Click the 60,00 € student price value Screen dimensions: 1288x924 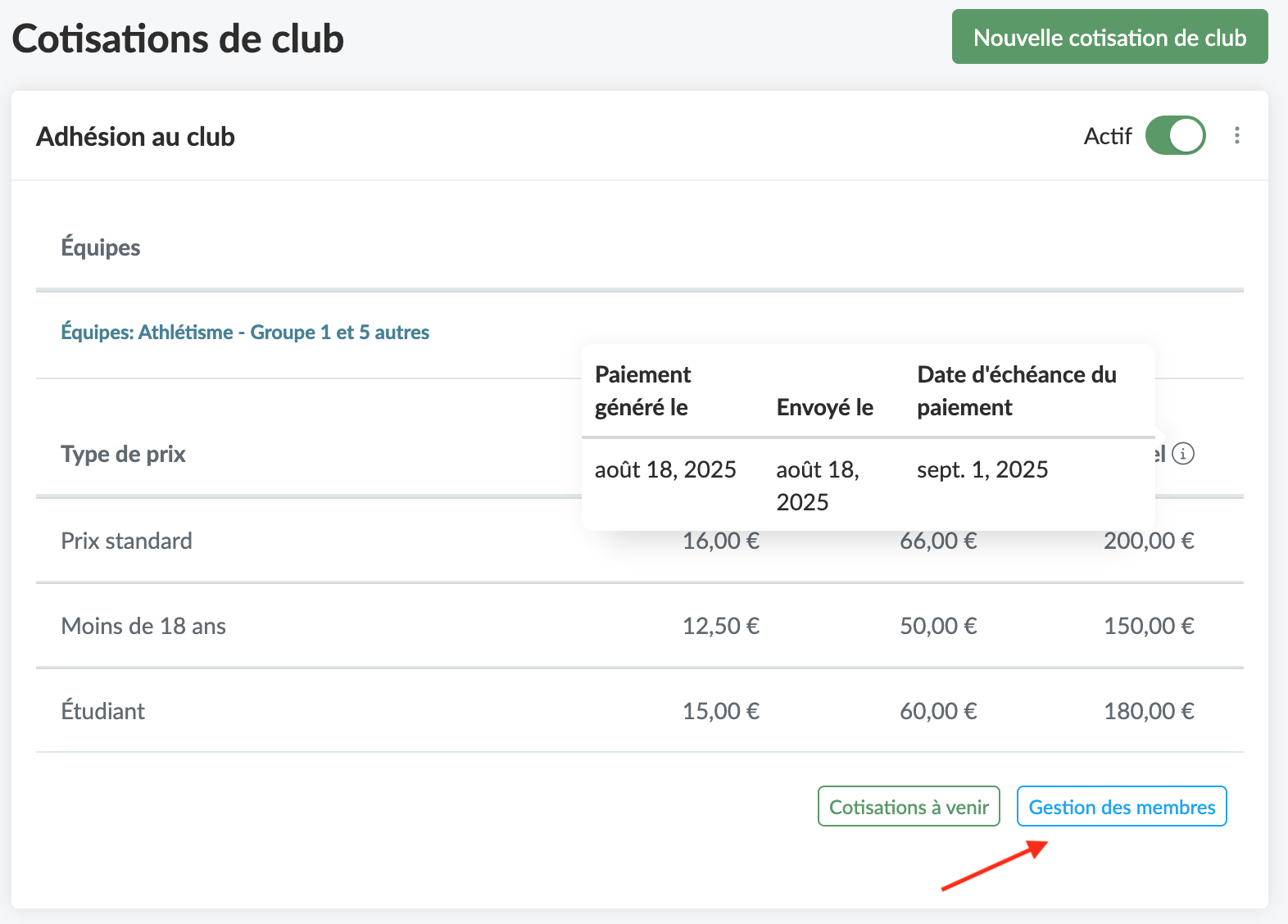[x=938, y=711]
